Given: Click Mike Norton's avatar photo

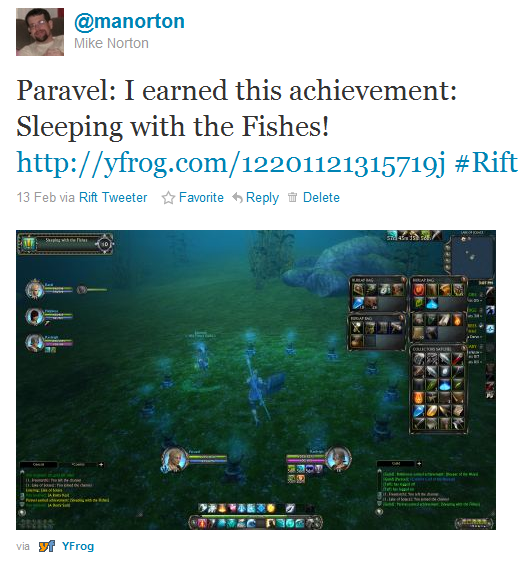Looking at the screenshot, I should (x=40, y=32).
